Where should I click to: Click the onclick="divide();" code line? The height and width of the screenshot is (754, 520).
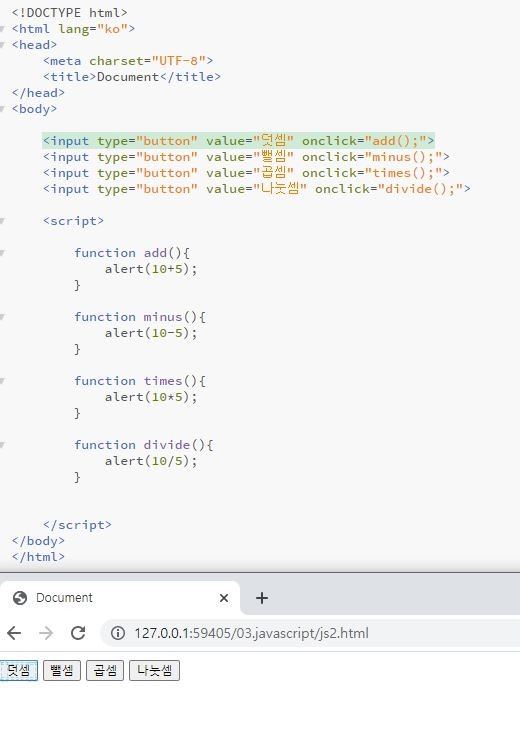coord(257,188)
